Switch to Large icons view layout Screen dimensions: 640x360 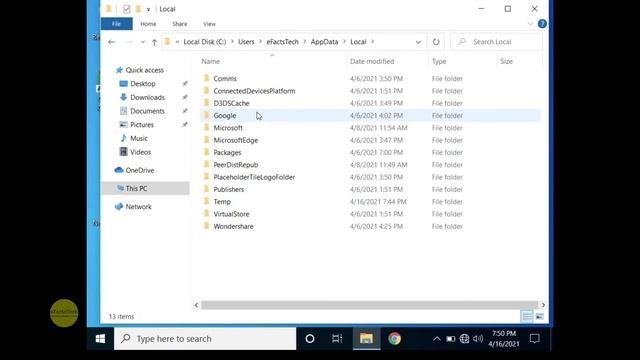[x=539, y=316]
